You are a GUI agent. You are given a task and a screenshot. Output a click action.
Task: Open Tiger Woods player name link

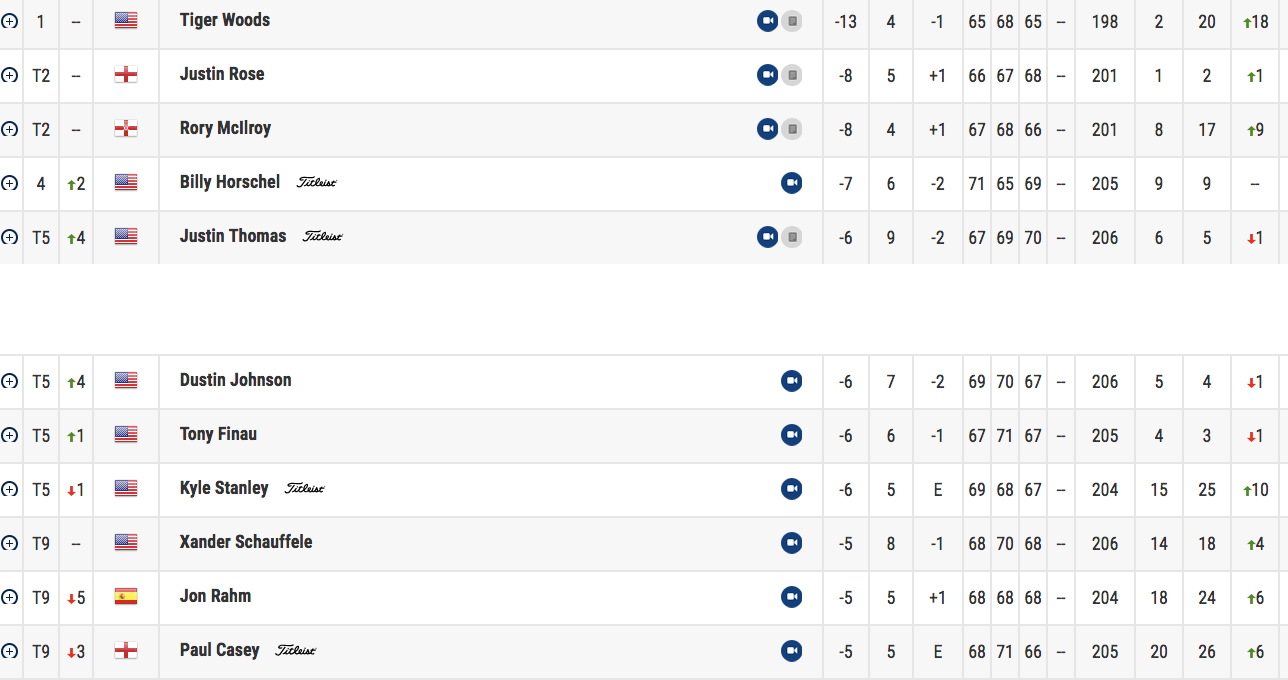[225, 20]
